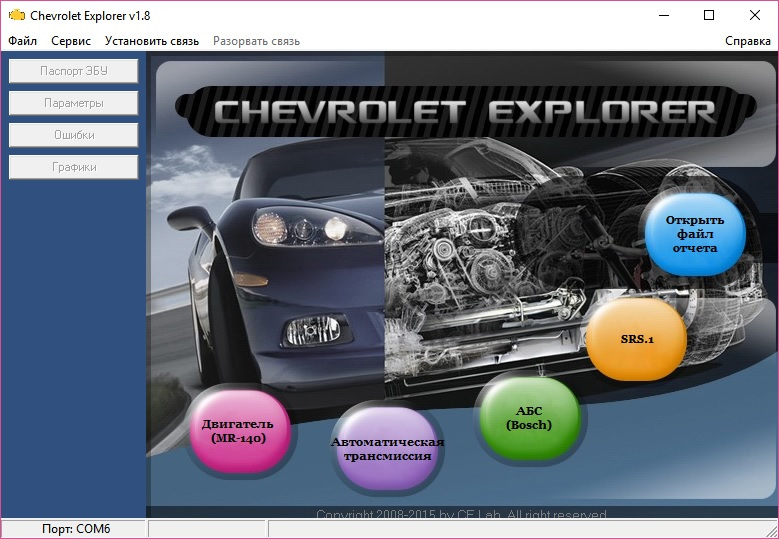Open the Справка menu

coord(748,41)
